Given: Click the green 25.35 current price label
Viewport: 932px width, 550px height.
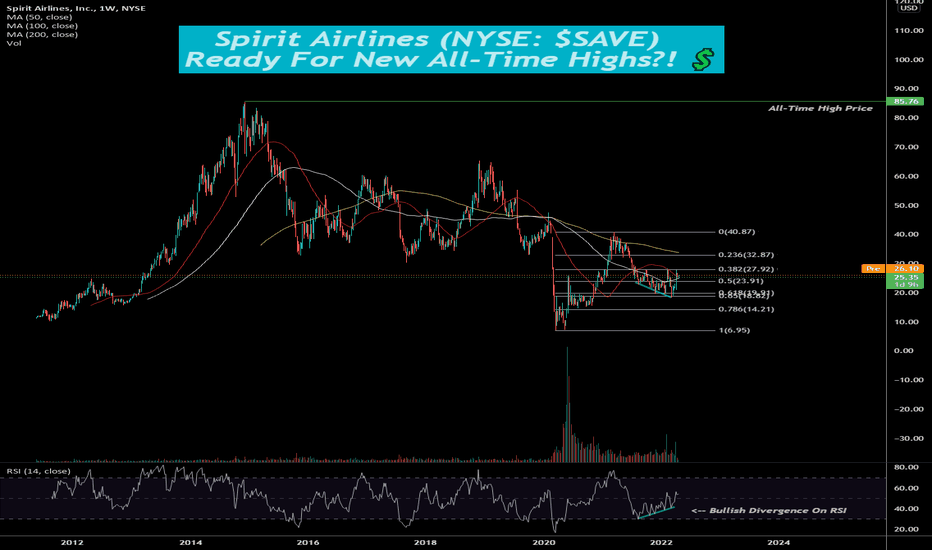Looking at the screenshot, I should point(905,277).
